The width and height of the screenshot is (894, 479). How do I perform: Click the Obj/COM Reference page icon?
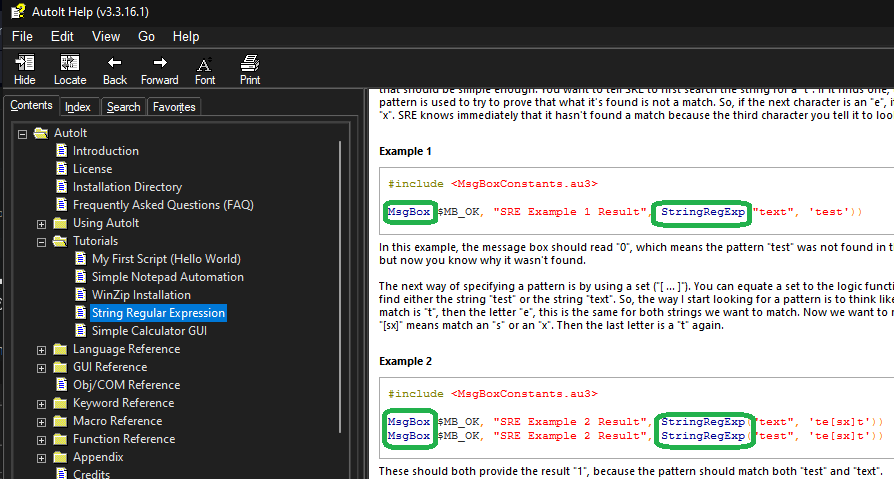[x=62, y=385]
